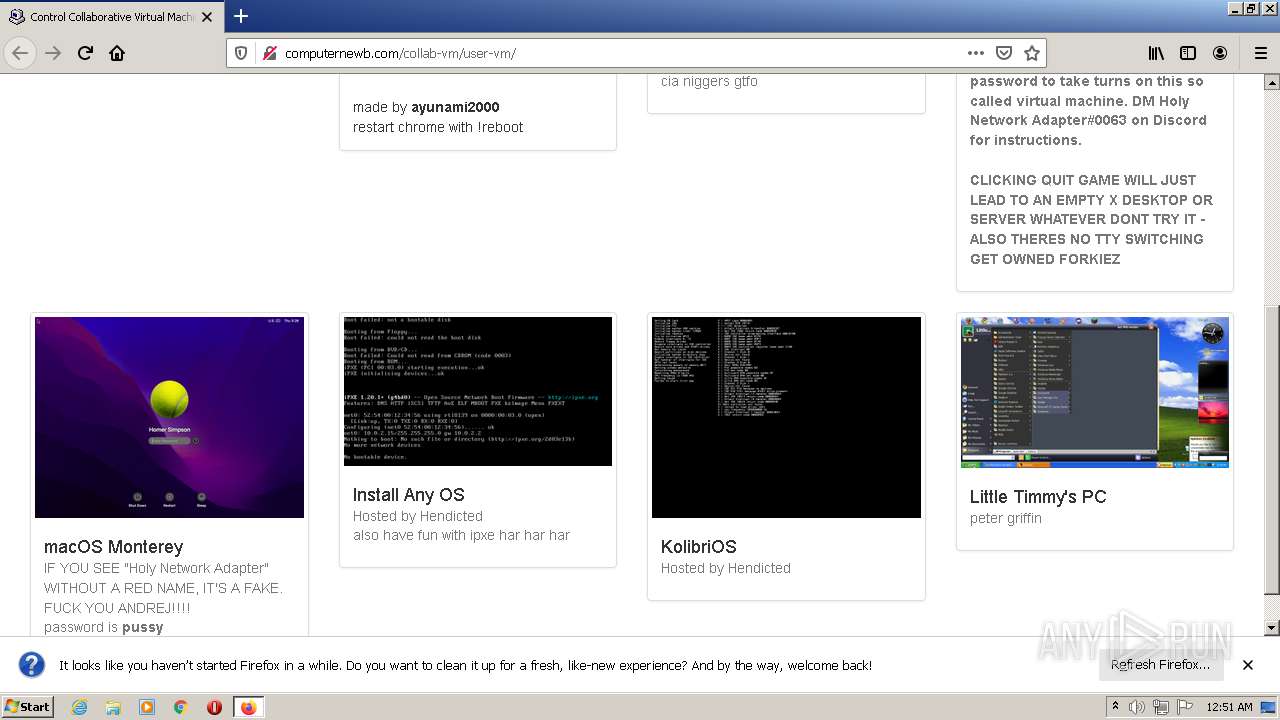Open a new tab

coord(241,16)
